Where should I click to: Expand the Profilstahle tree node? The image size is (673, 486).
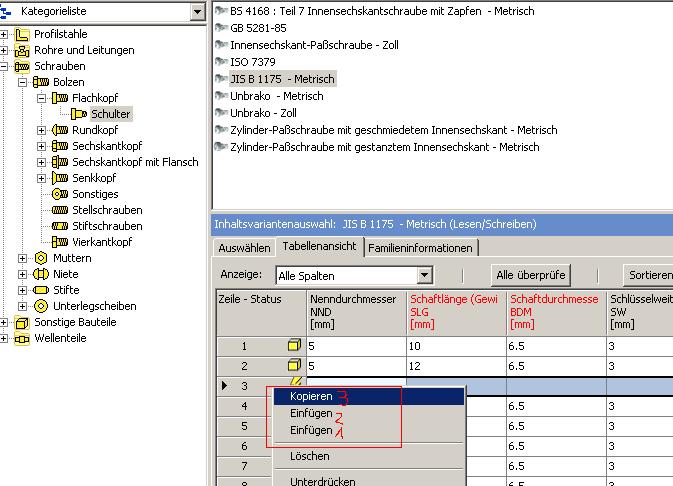(4, 34)
